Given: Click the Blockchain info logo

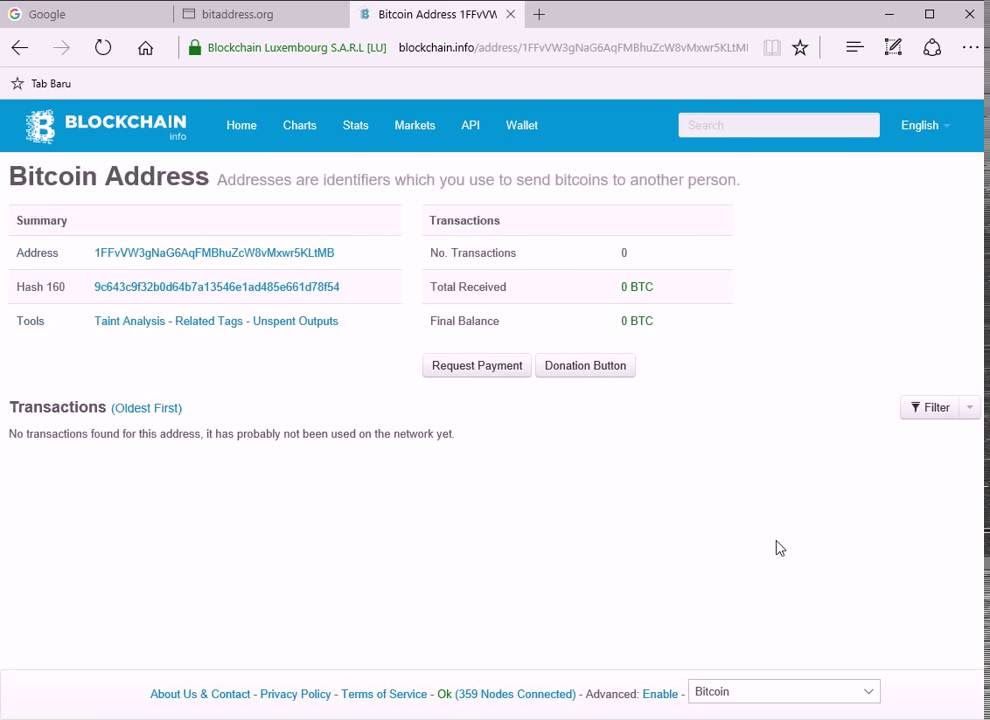Looking at the screenshot, I should 106,126.
